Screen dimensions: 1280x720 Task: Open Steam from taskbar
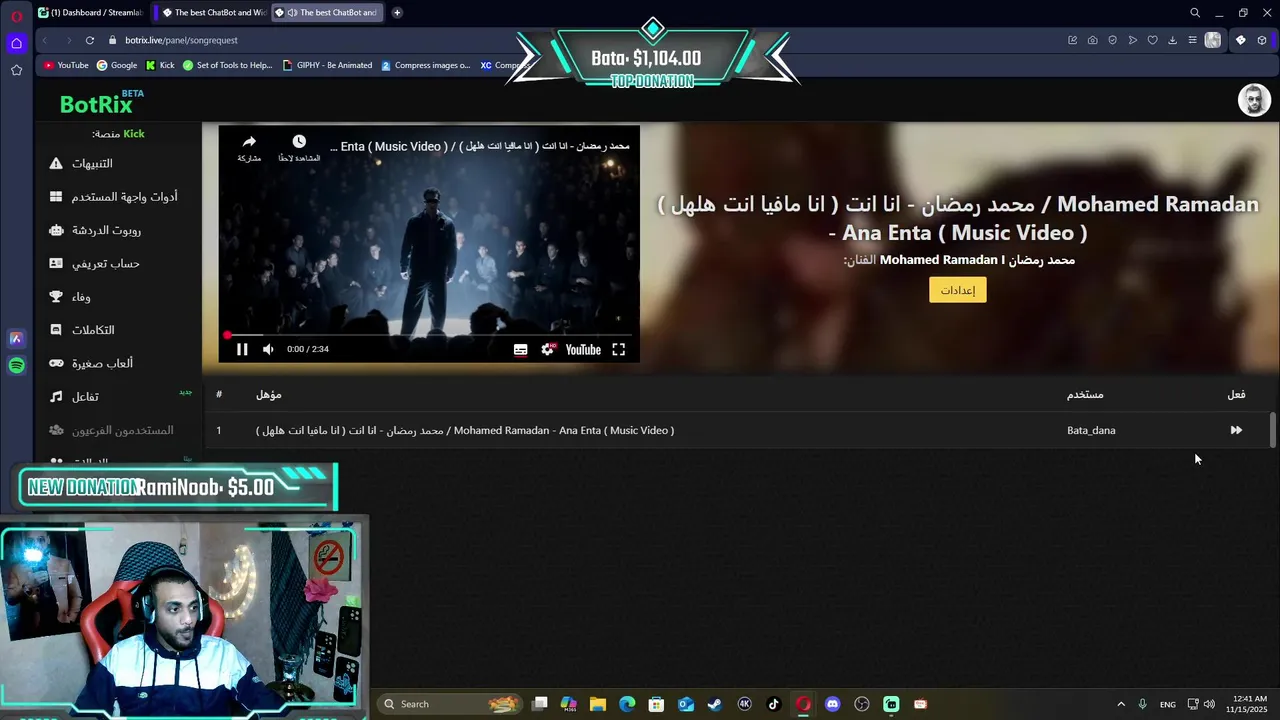click(715, 704)
